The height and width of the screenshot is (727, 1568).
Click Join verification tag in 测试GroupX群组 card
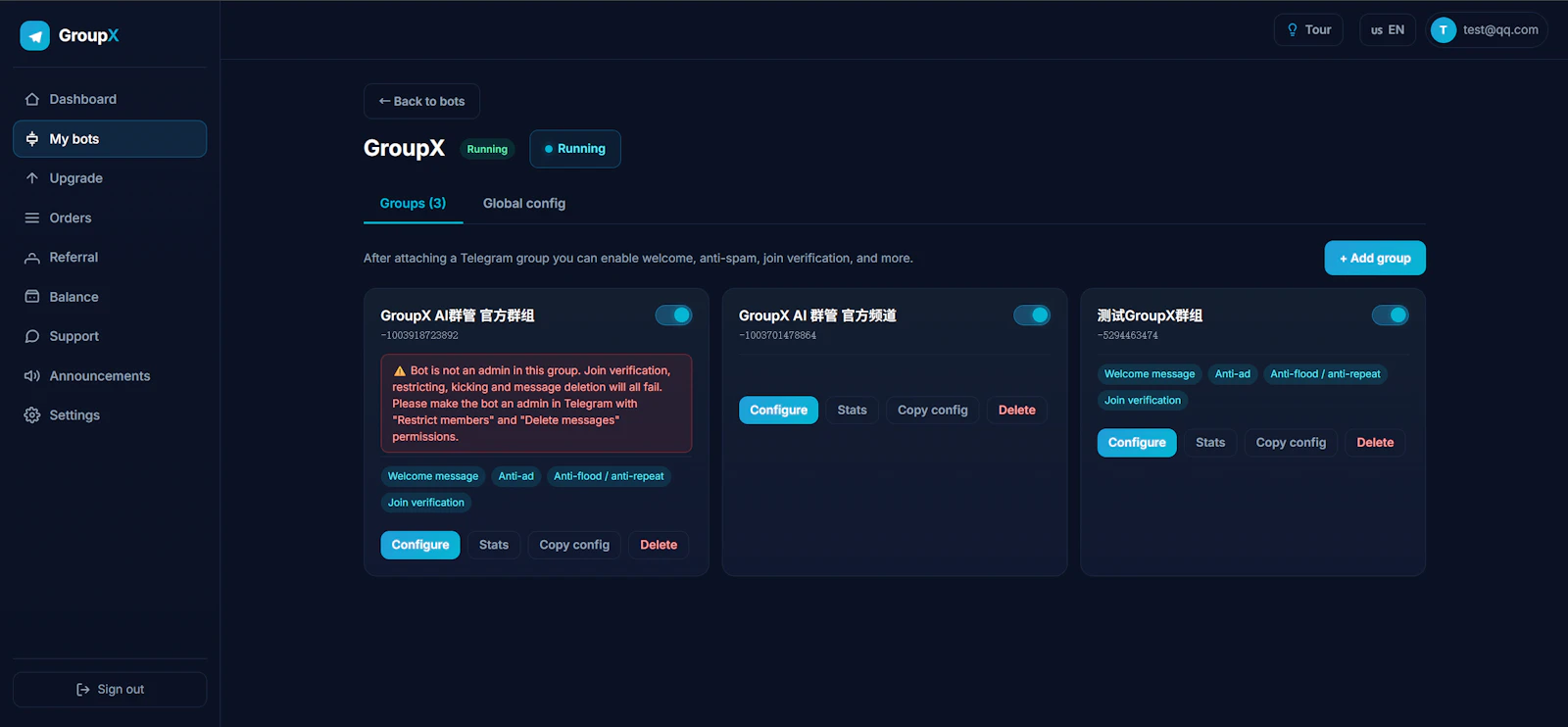1143,401
